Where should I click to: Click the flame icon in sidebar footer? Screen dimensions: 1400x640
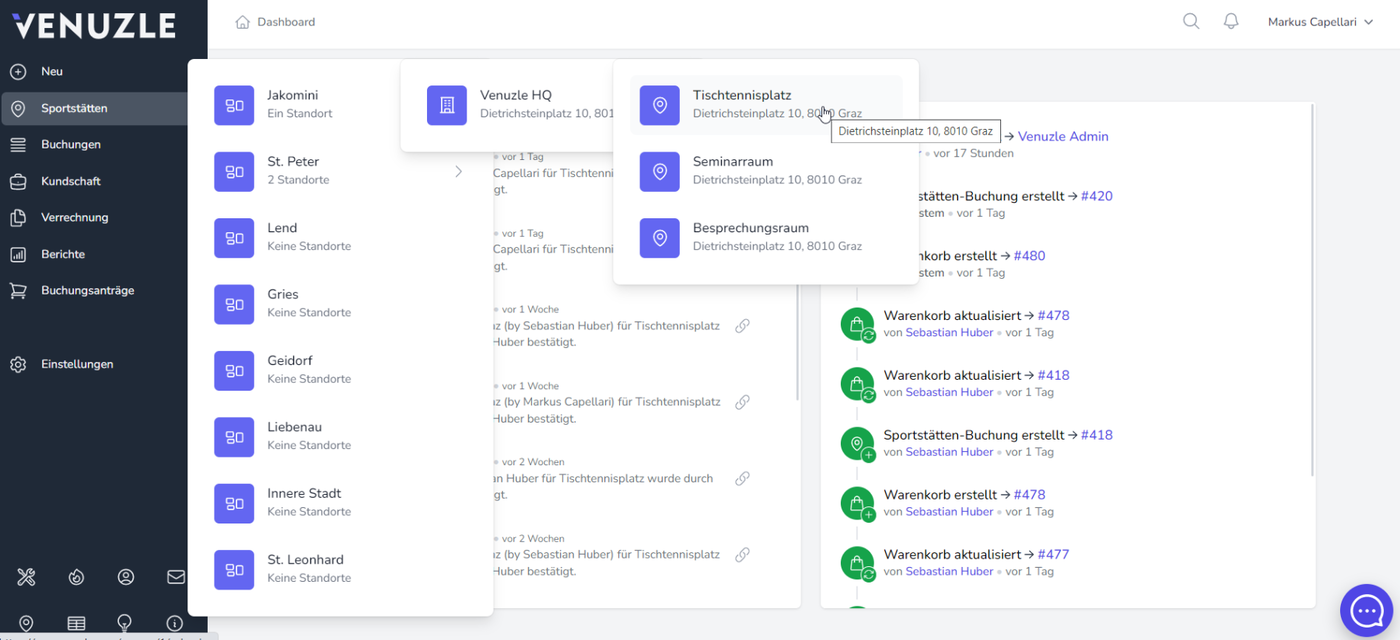tap(76, 577)
